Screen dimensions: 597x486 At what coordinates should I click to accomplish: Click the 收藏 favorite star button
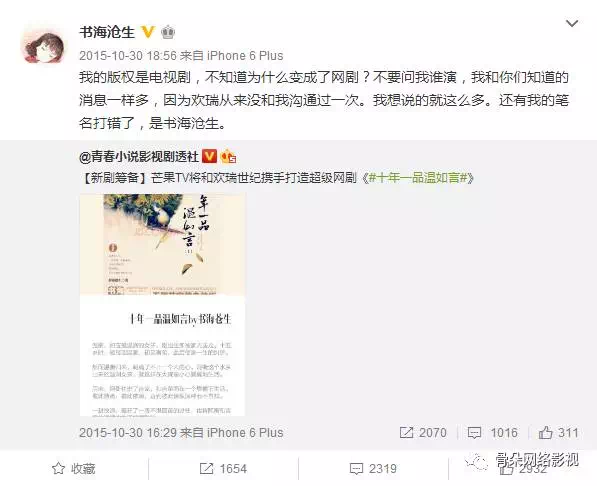(x=74, y=468)
